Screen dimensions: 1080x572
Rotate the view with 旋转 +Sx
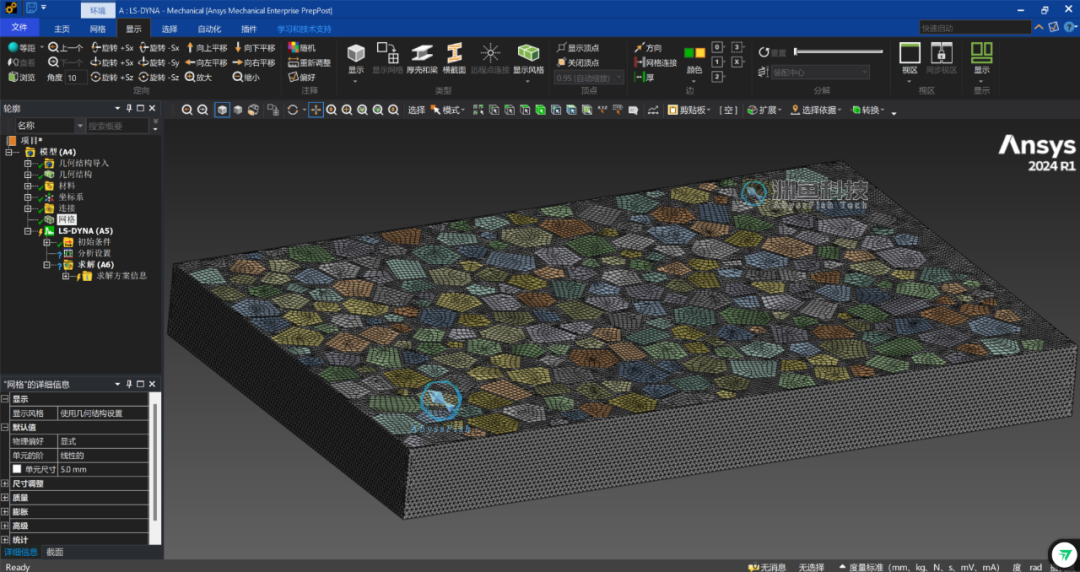pyautogui.click(x=112, y=47)
